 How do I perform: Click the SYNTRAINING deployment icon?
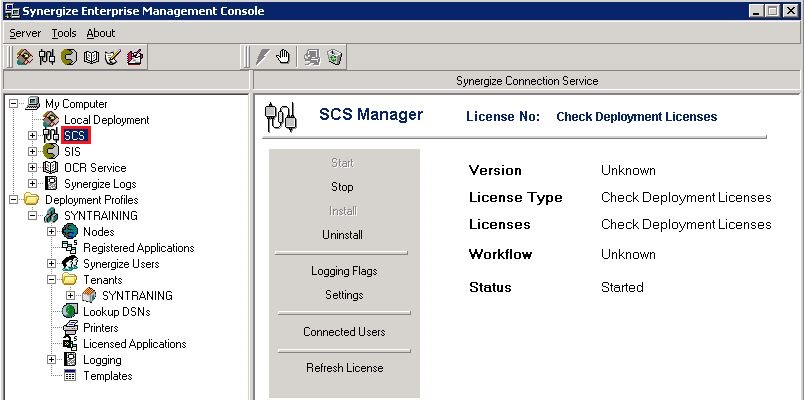(51, 216)
